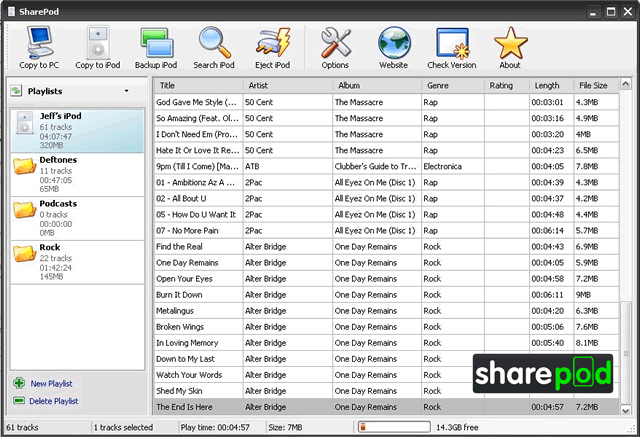Open Search iPod magnifier tool
This screenshot has width=640, height=437.
click(215, 42)
